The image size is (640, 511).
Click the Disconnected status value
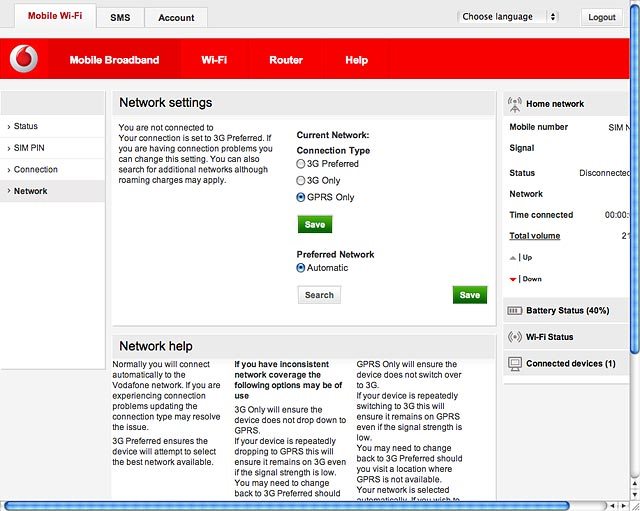604,173
